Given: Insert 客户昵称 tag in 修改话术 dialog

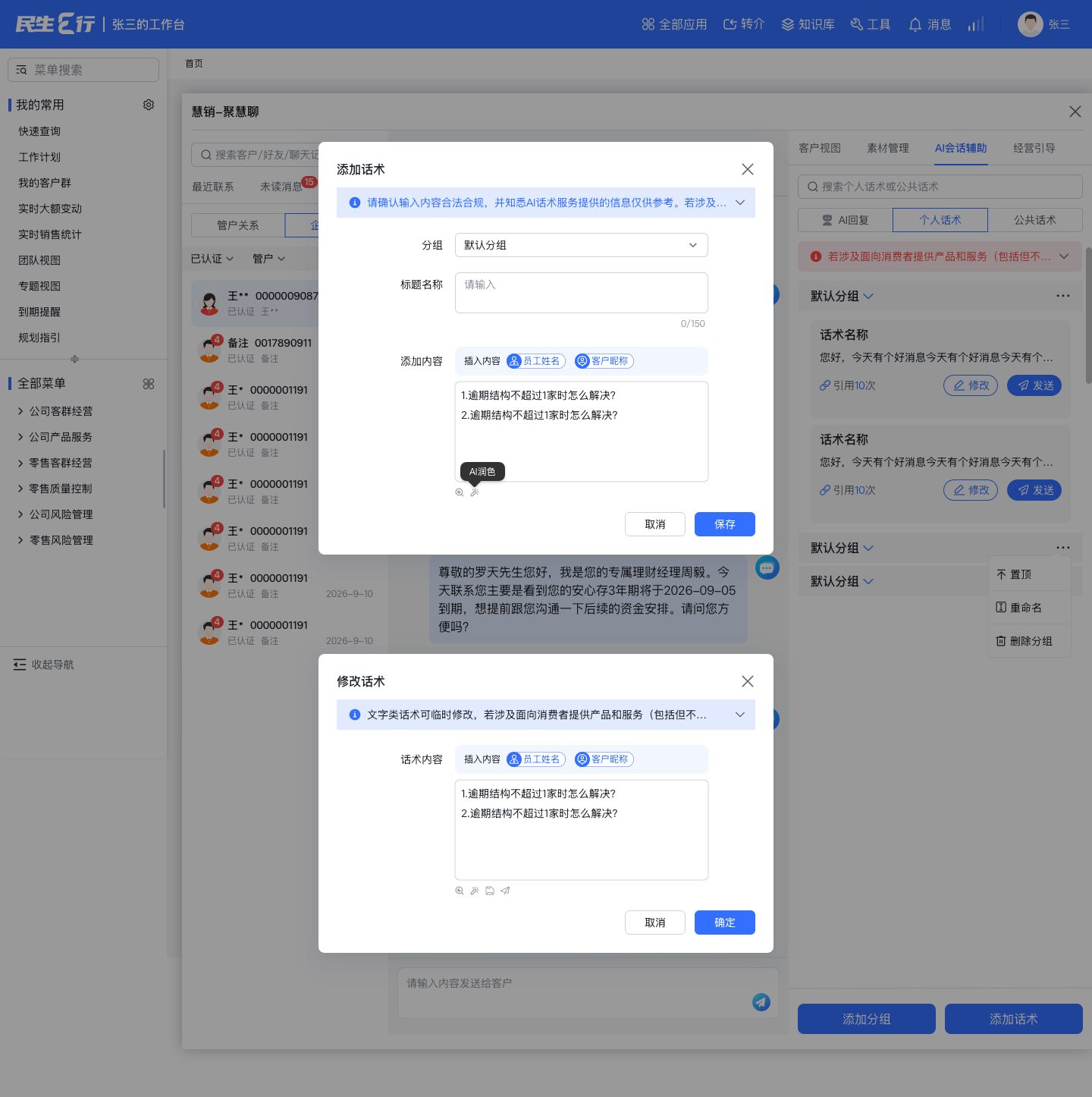Looking at the screenshot, I should click(604, 759).
